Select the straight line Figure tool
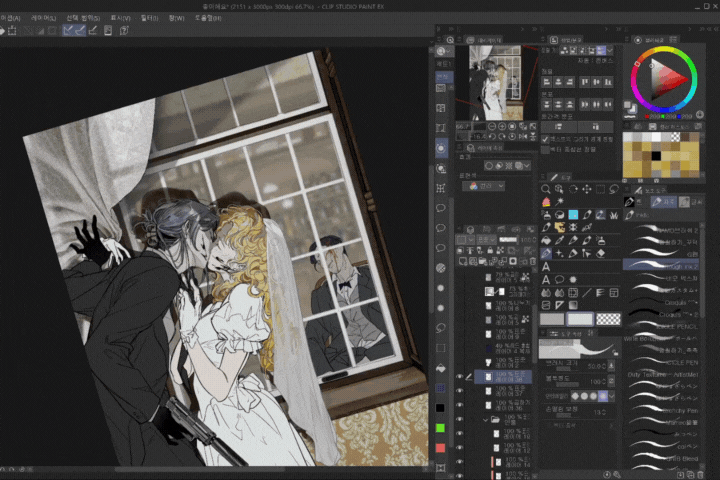The image size is (720, 480). [586, 293]
